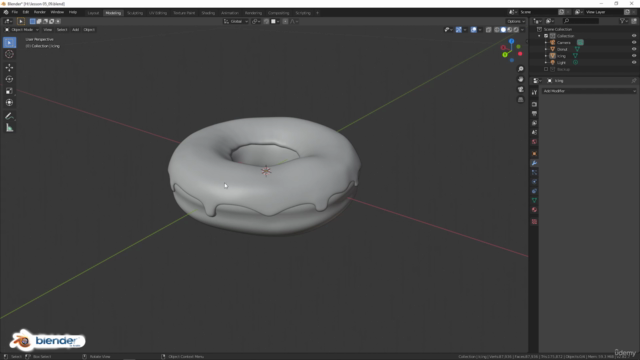Image resolution: width=640 pixels, height=360 pixels.
Task: Open the View Layer properties tab
Action: [534, 123]
